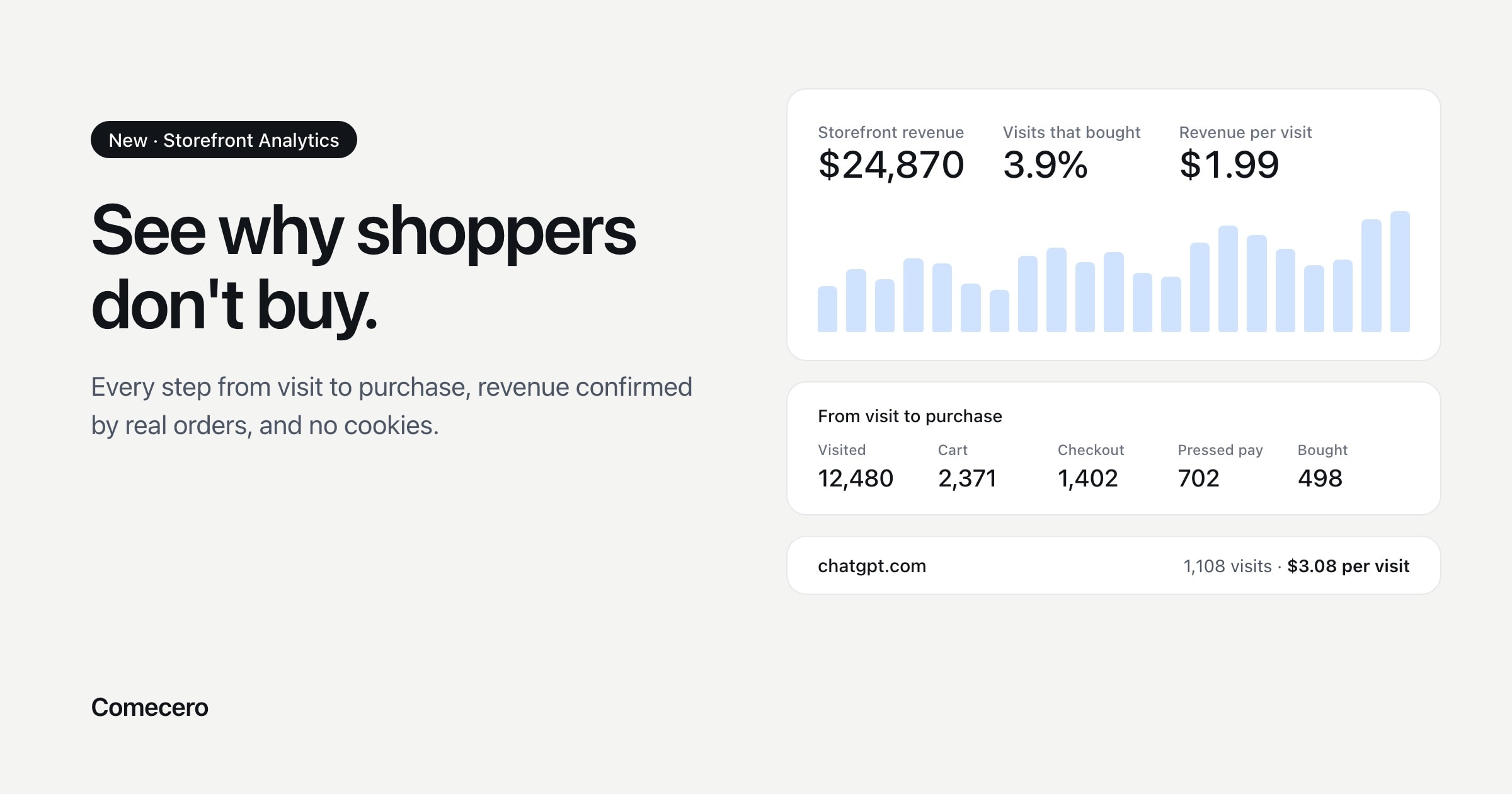1512x794 pixels.
Task: Select the $1.99 Revenue per visit value
Action: [1229, 165]
